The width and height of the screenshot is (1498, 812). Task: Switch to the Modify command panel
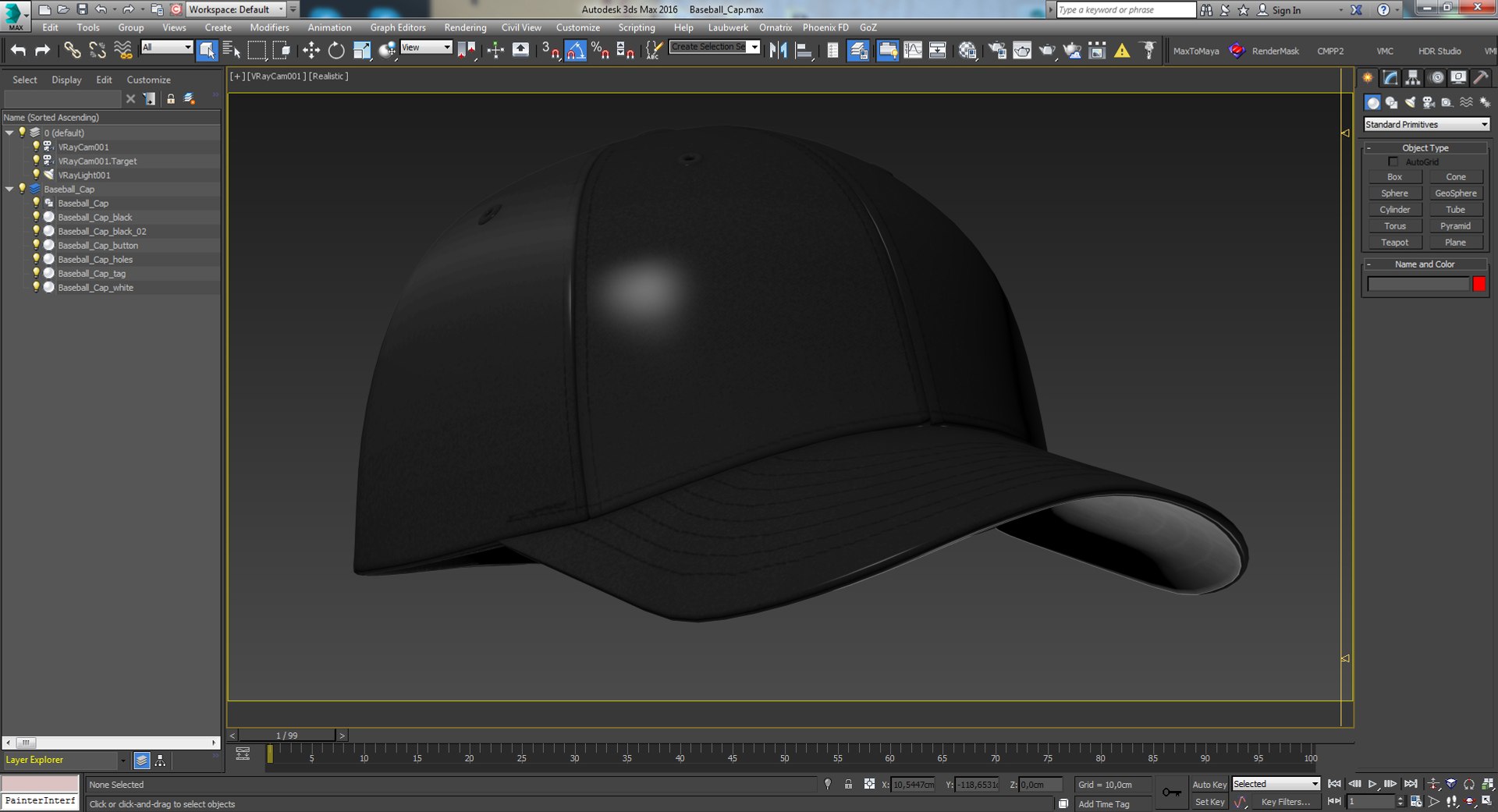[x=1390, y=77]
